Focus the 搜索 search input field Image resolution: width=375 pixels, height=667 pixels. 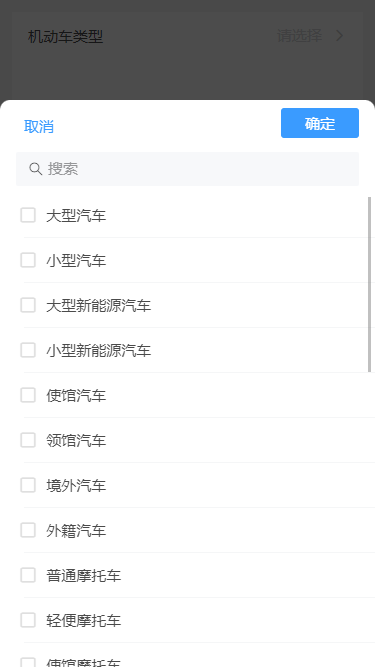tap(188, 169)
